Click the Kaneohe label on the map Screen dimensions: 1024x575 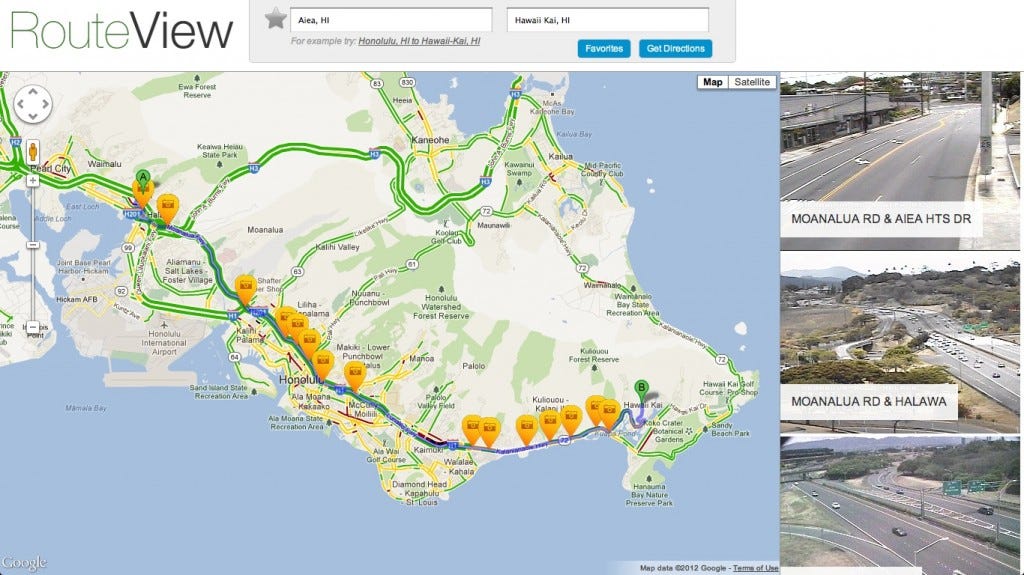[x=430, y=140]
